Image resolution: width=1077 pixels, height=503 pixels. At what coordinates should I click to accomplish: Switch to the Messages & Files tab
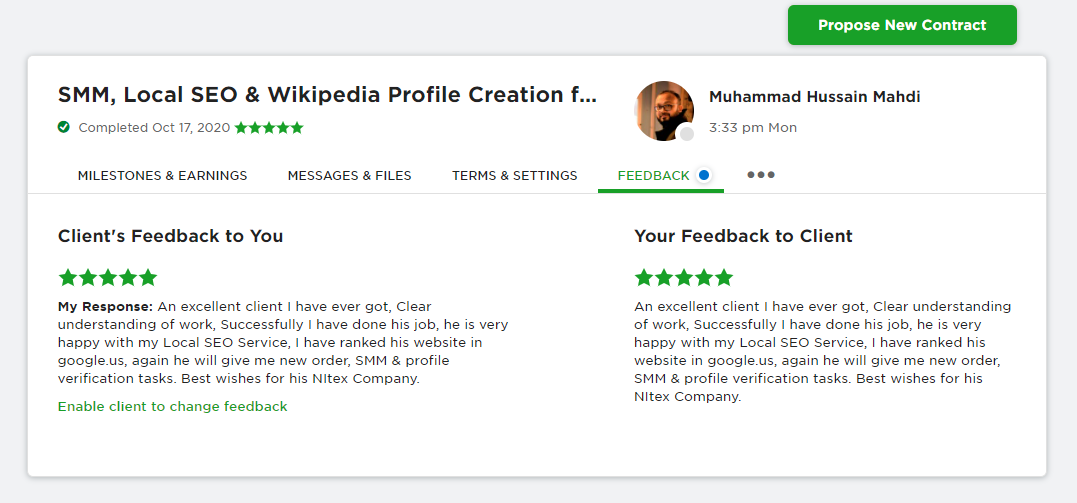click(349, 176)
